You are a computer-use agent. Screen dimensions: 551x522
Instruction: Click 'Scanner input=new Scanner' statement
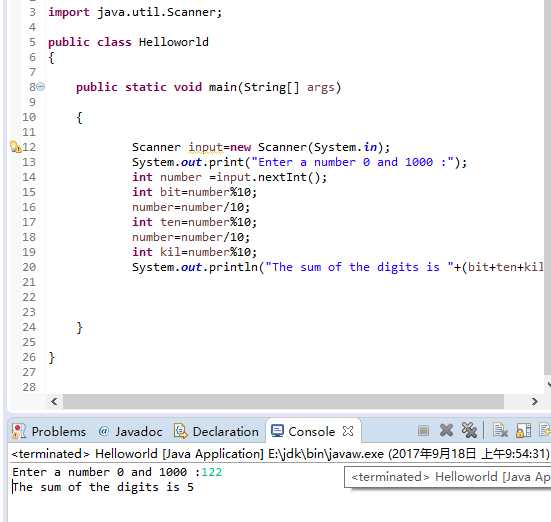coord(261,147)
